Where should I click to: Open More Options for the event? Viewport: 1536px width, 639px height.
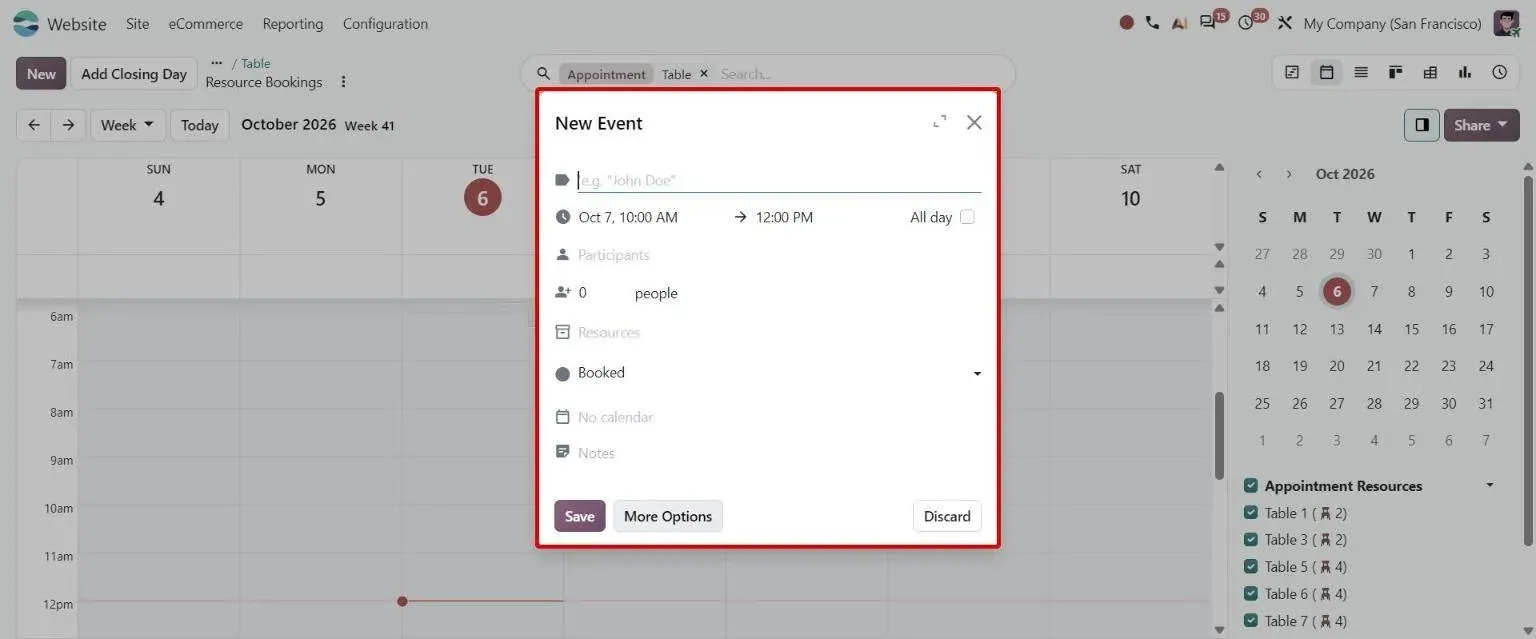coord(668,516)
